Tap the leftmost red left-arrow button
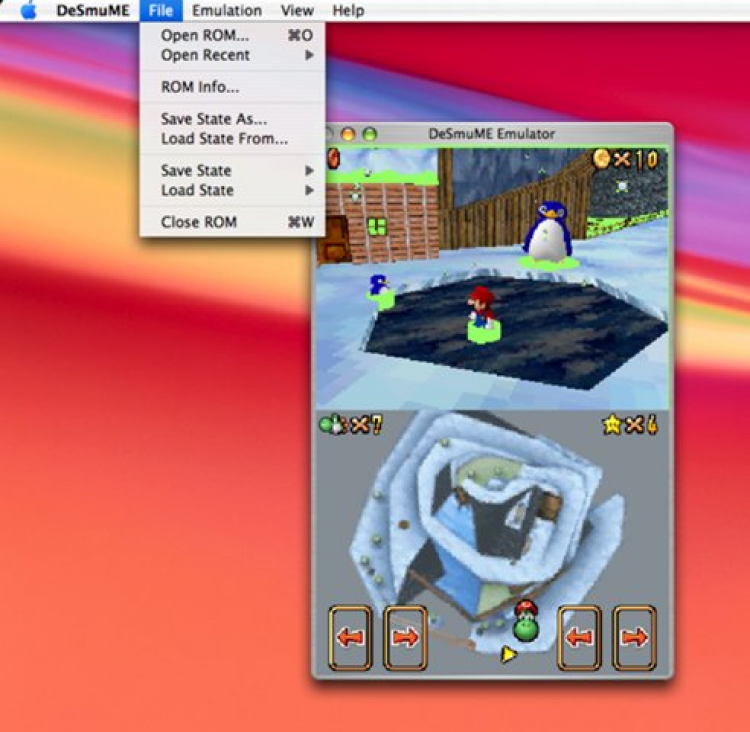 (x=350, y=637)
